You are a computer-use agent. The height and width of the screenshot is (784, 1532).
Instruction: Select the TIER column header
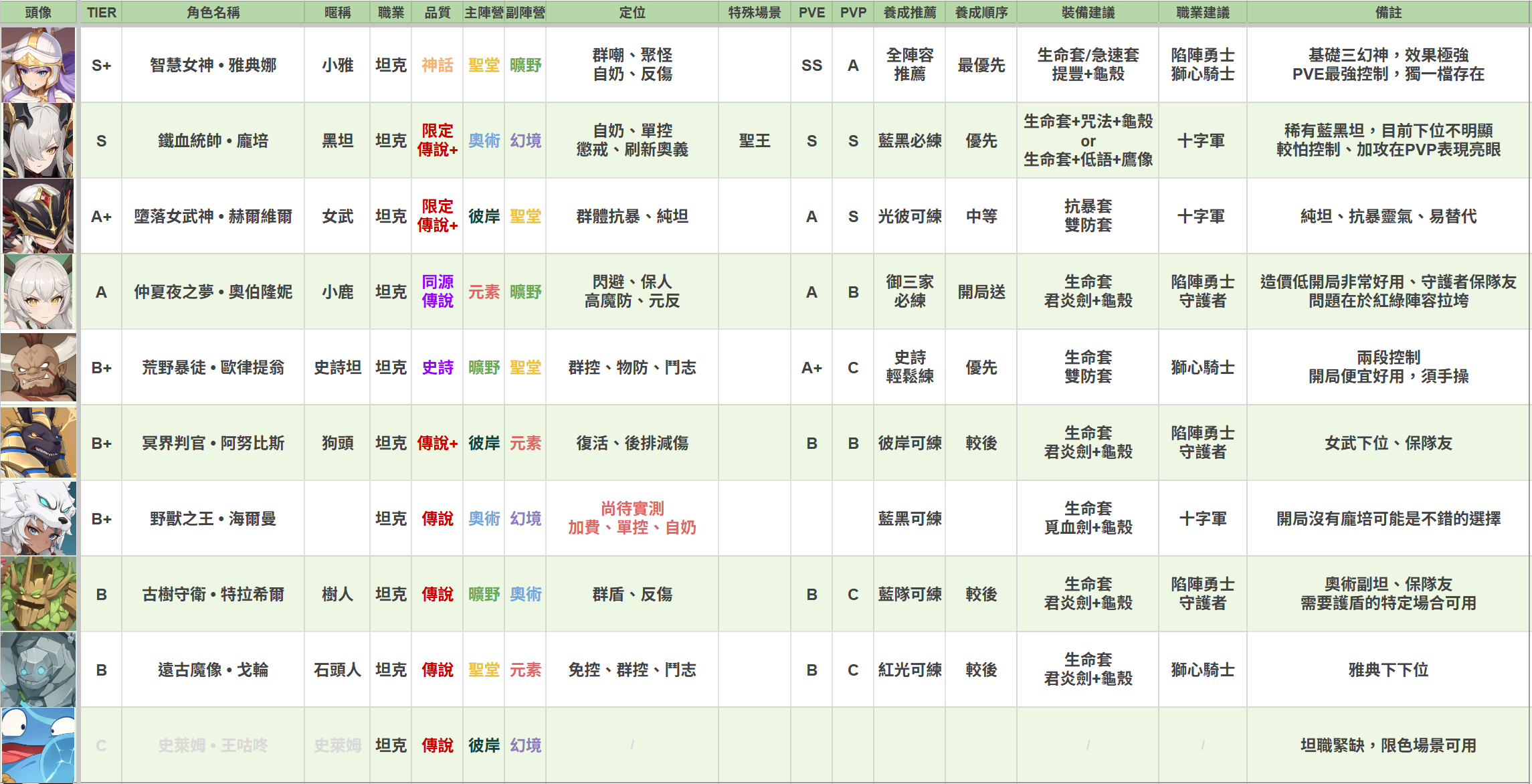point(101,13)
